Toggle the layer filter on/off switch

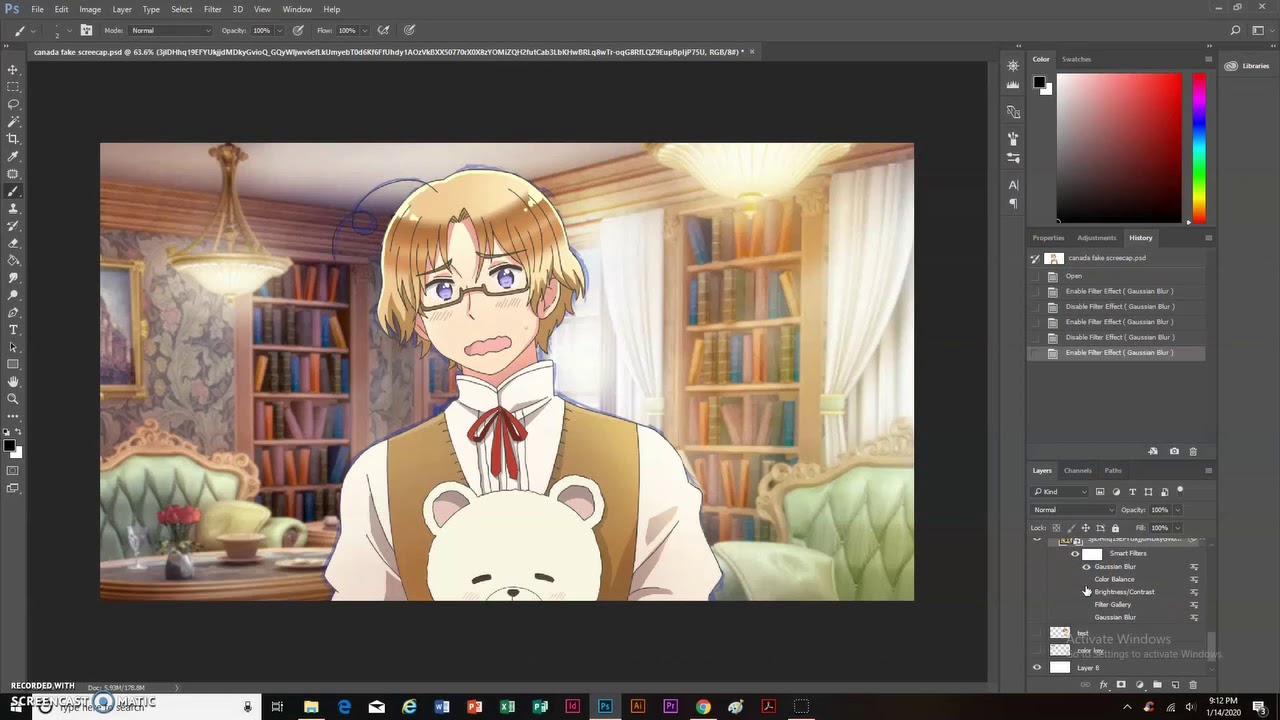coord(1180,491)
